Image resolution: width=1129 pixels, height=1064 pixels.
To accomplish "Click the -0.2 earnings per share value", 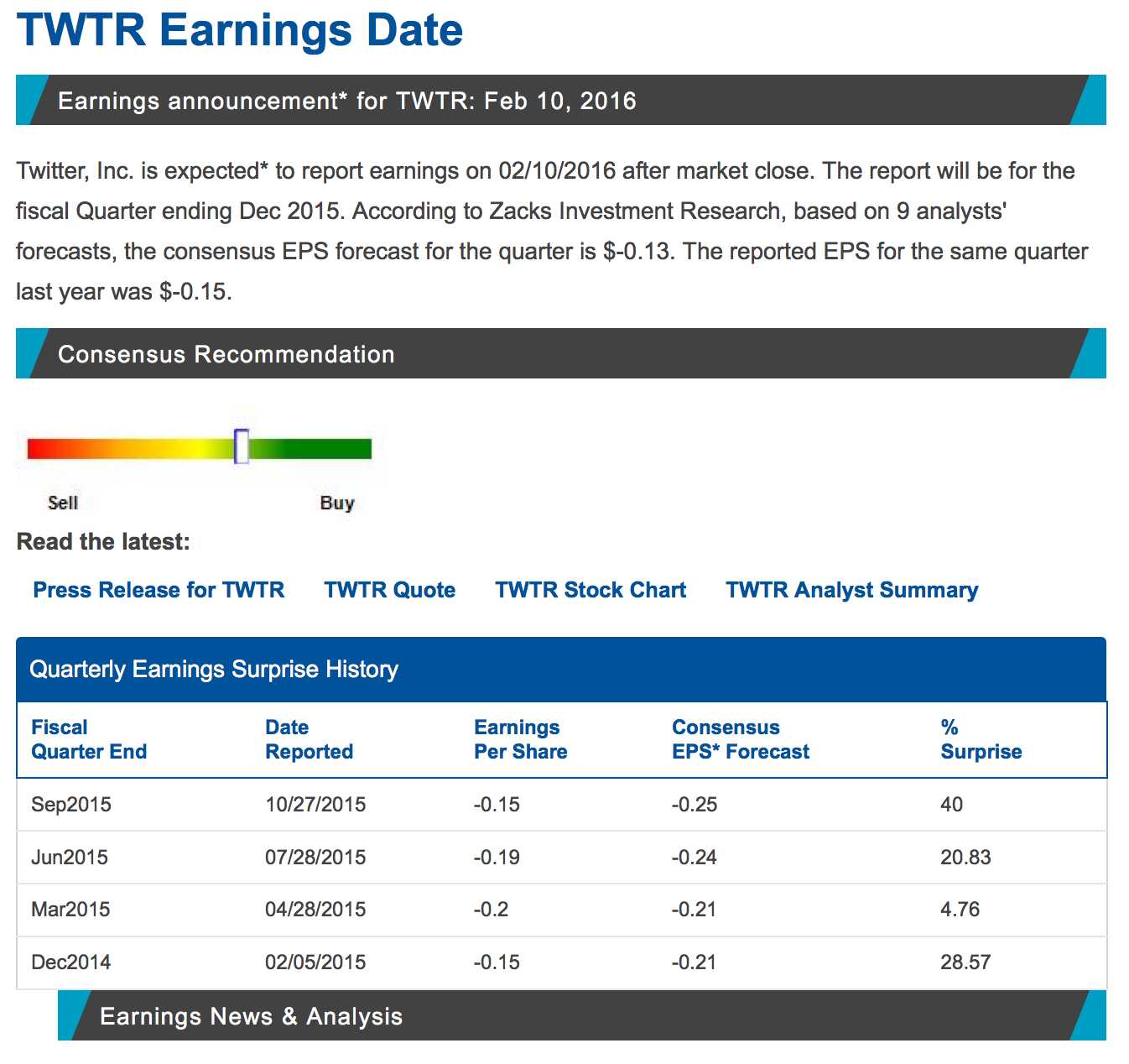I will click(491, 910).
